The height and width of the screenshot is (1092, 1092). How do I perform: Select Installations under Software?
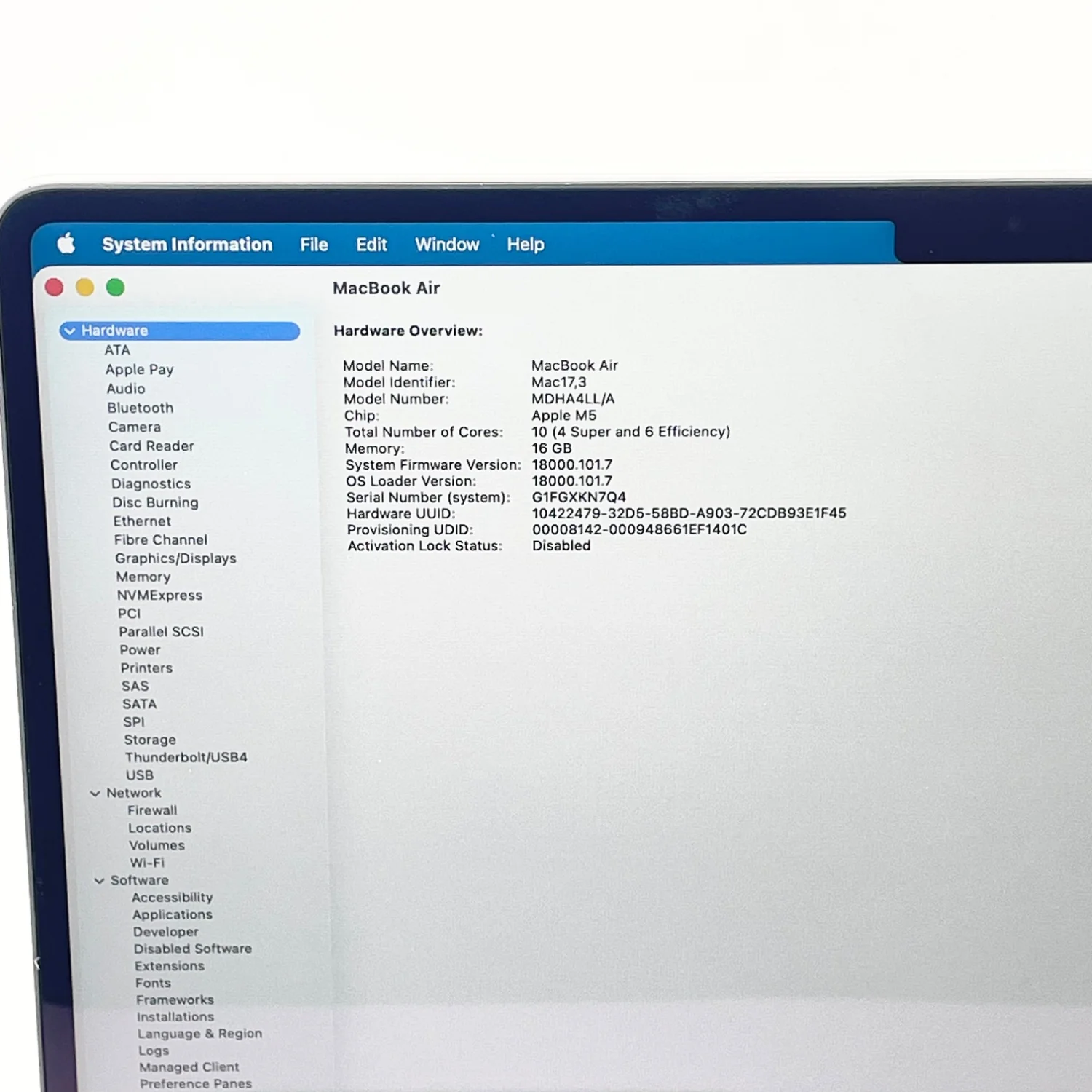click(175, 1017)
